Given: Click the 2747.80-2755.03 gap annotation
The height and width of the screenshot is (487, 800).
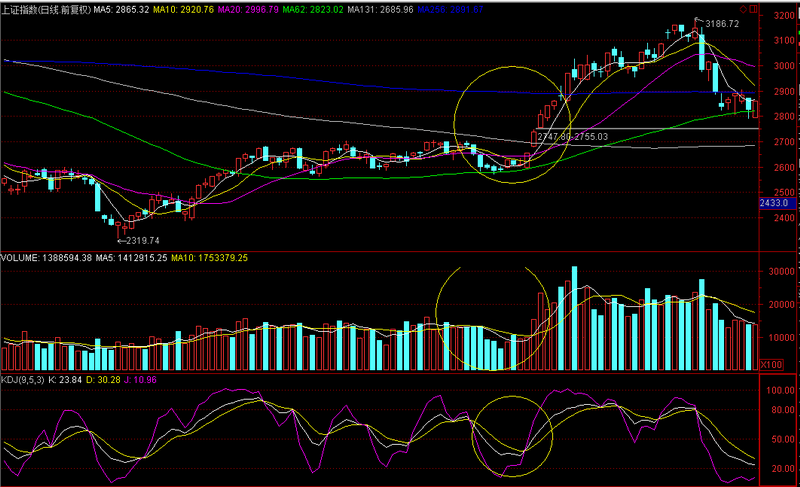Looking at the screenshot, I should click(x=571, y=136).
